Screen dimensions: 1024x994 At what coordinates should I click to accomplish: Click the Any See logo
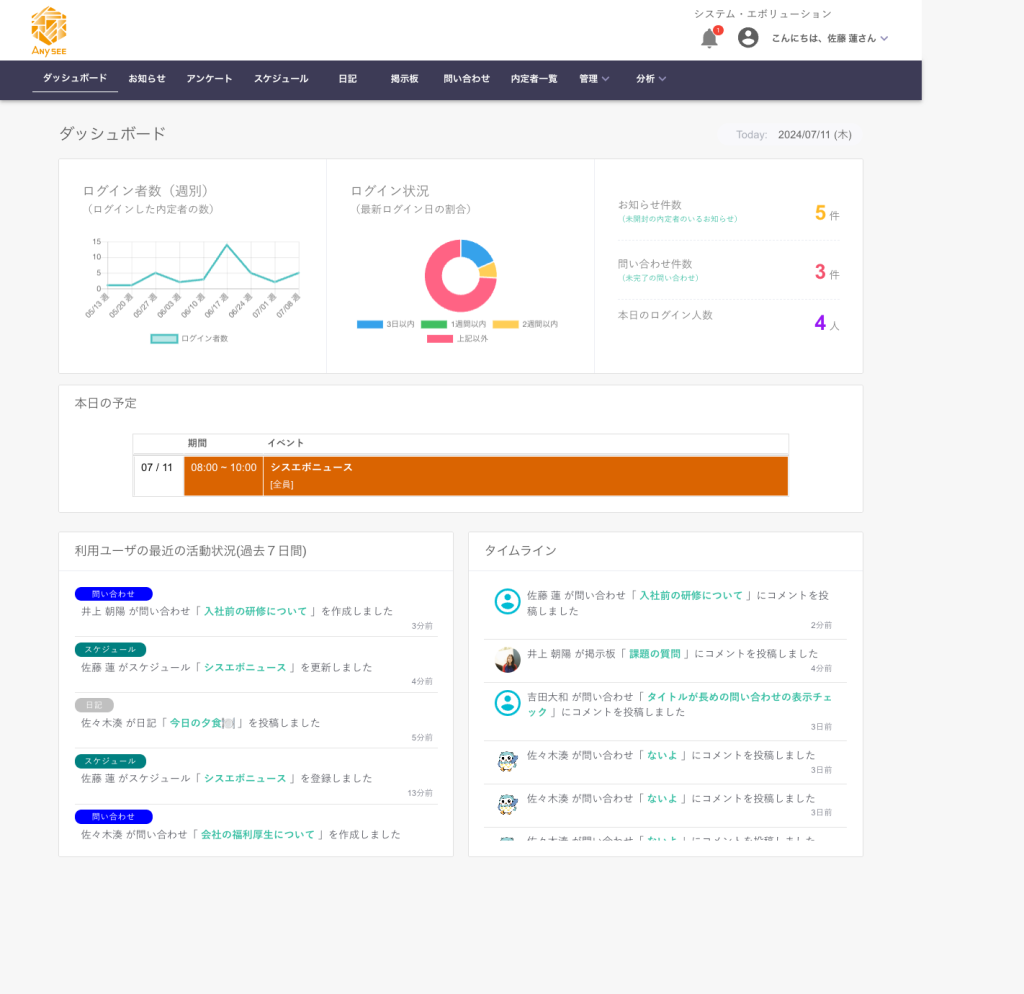tap(49, 31)
